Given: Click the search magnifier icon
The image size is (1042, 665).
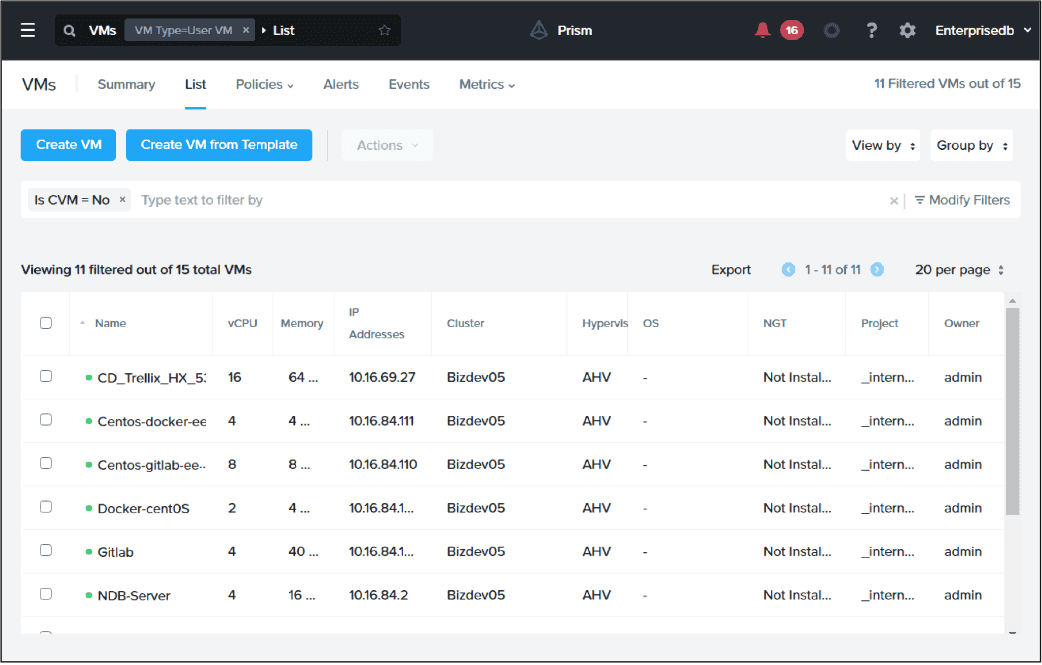Looking at the screenshot, I should [69, 30].
